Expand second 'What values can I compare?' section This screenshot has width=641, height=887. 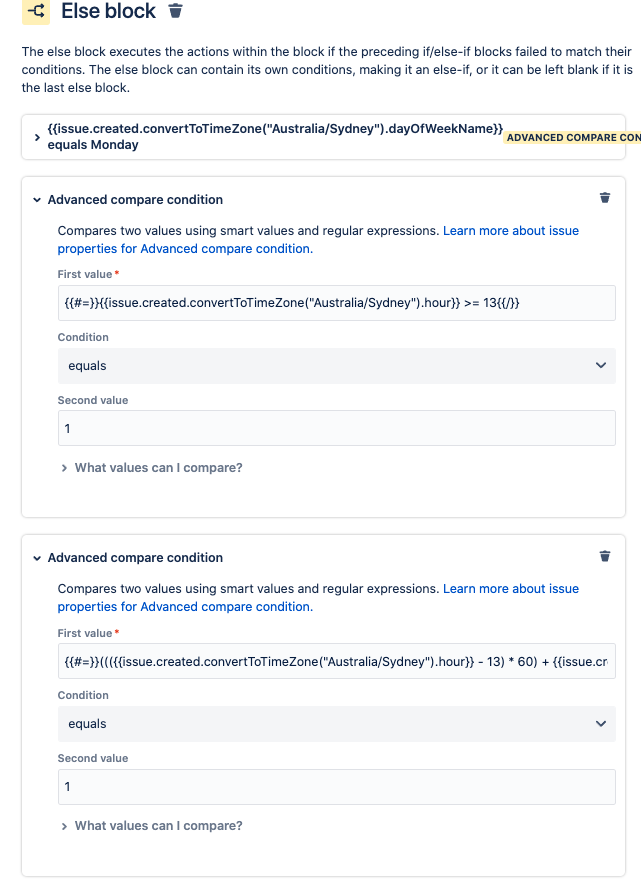pos(152,826)
